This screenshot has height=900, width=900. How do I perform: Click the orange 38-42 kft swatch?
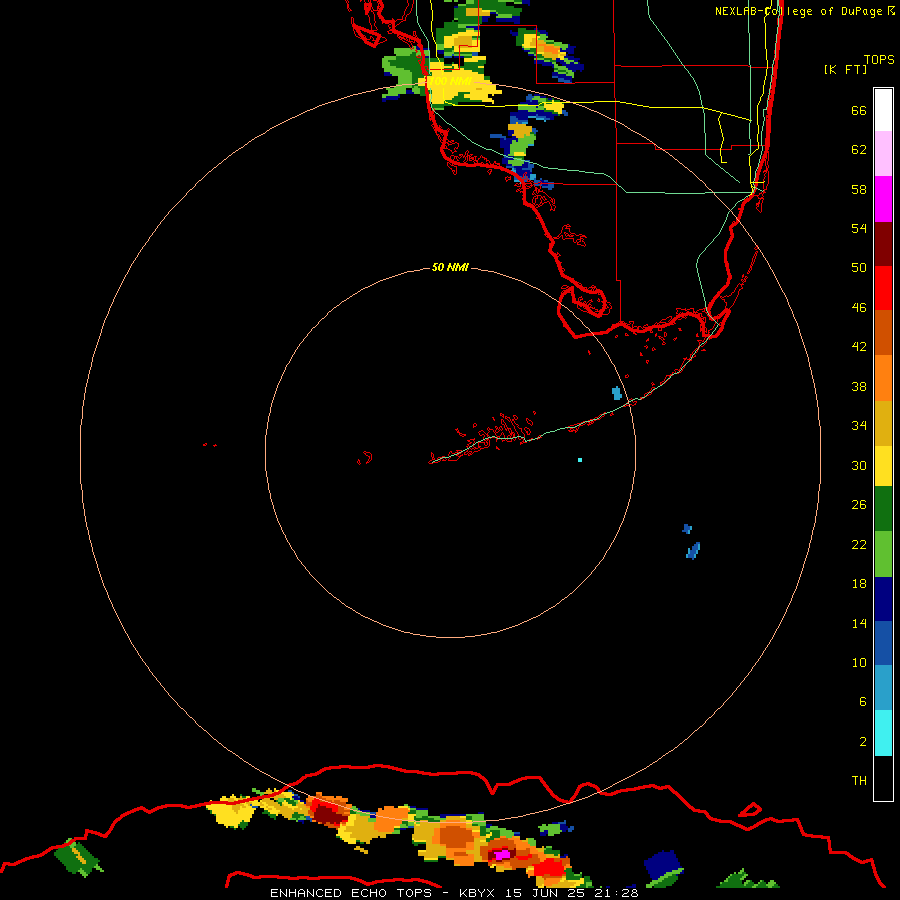(x=883, y=378)
